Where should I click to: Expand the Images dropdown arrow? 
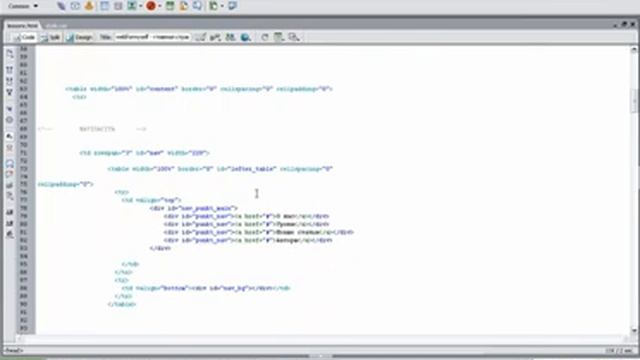[x=140, y=6]
